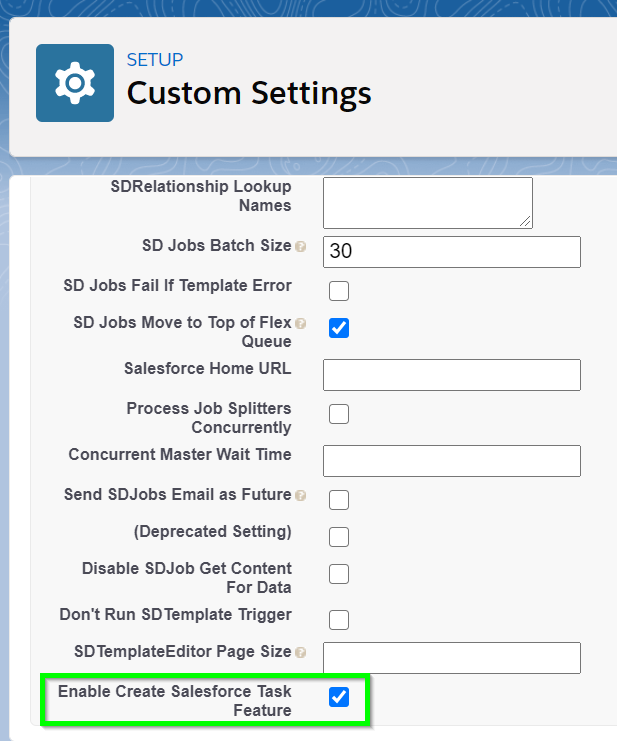This screenshot has width=617, height=741.
Task: Open help for SD Jobs Batch Size
Action: point(300,247)
